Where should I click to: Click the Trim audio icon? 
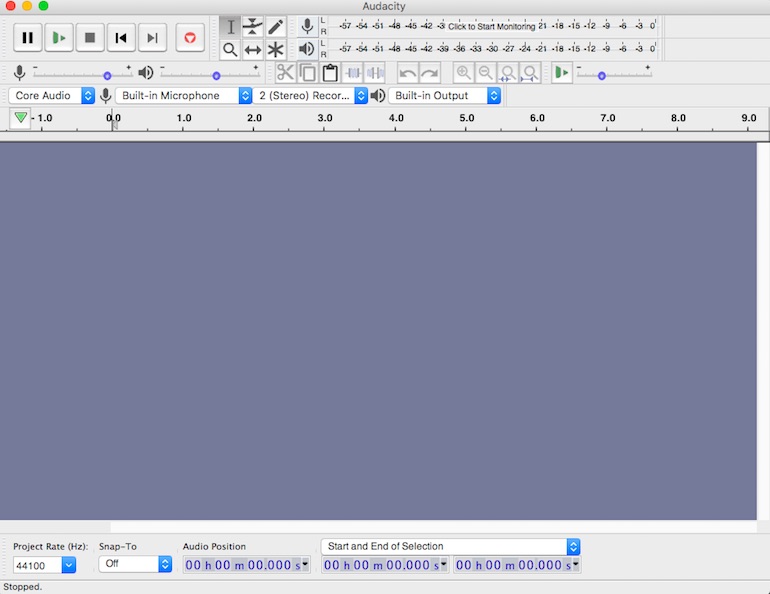353,73
